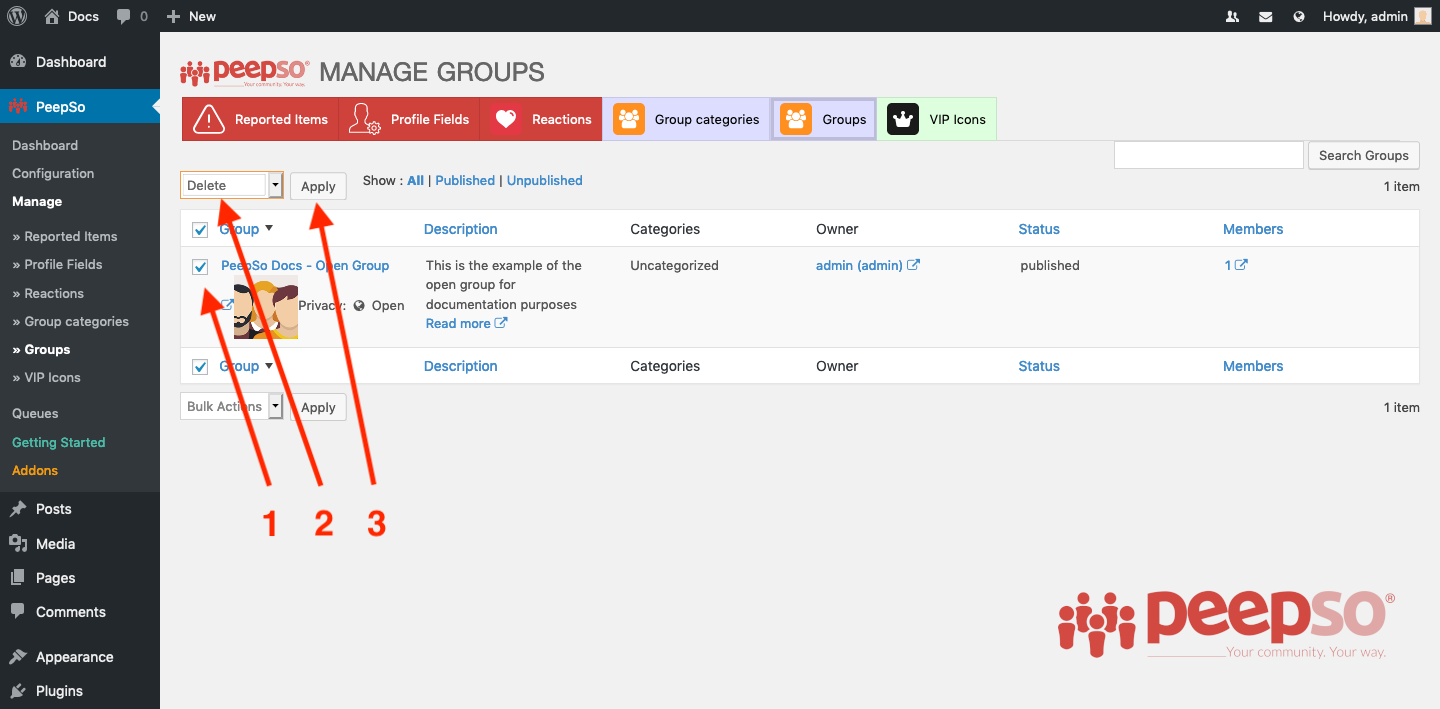This screenshot has height=709, width=1440.
Task: Open the envelope messages icon in admin bar
Action: (1266, 16)
